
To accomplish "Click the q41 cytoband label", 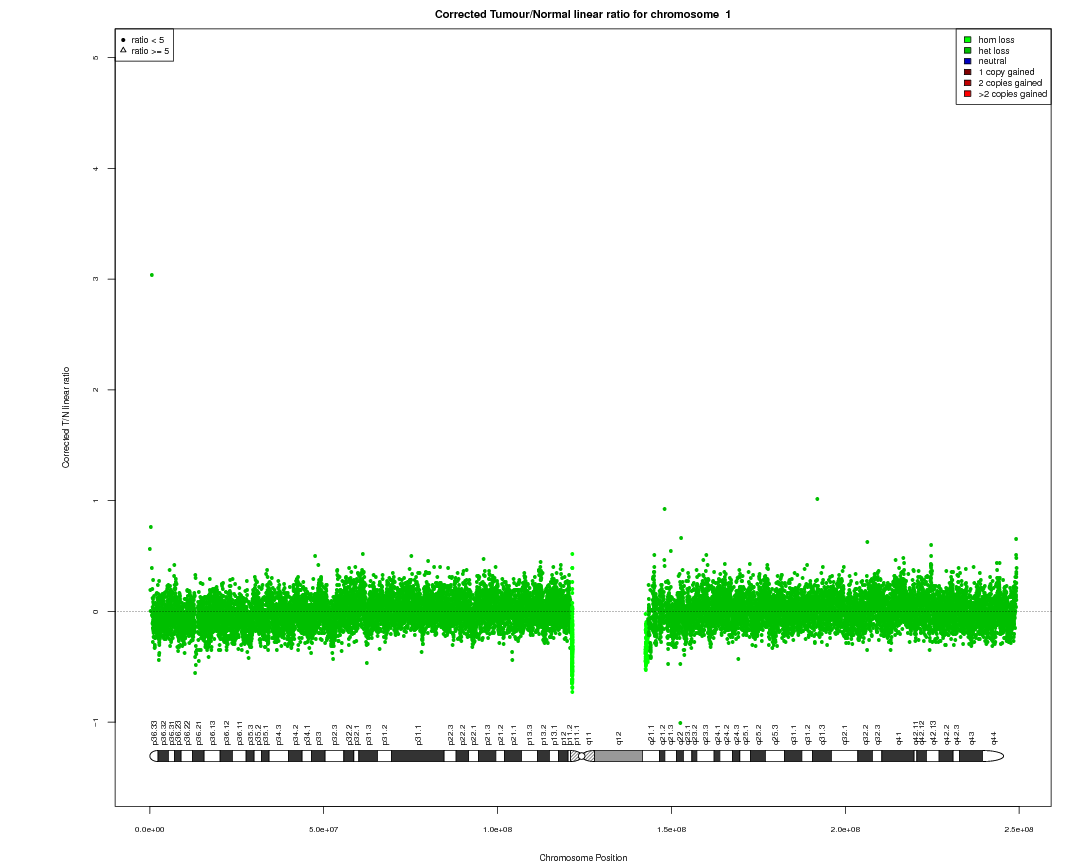I will [899, 738].
